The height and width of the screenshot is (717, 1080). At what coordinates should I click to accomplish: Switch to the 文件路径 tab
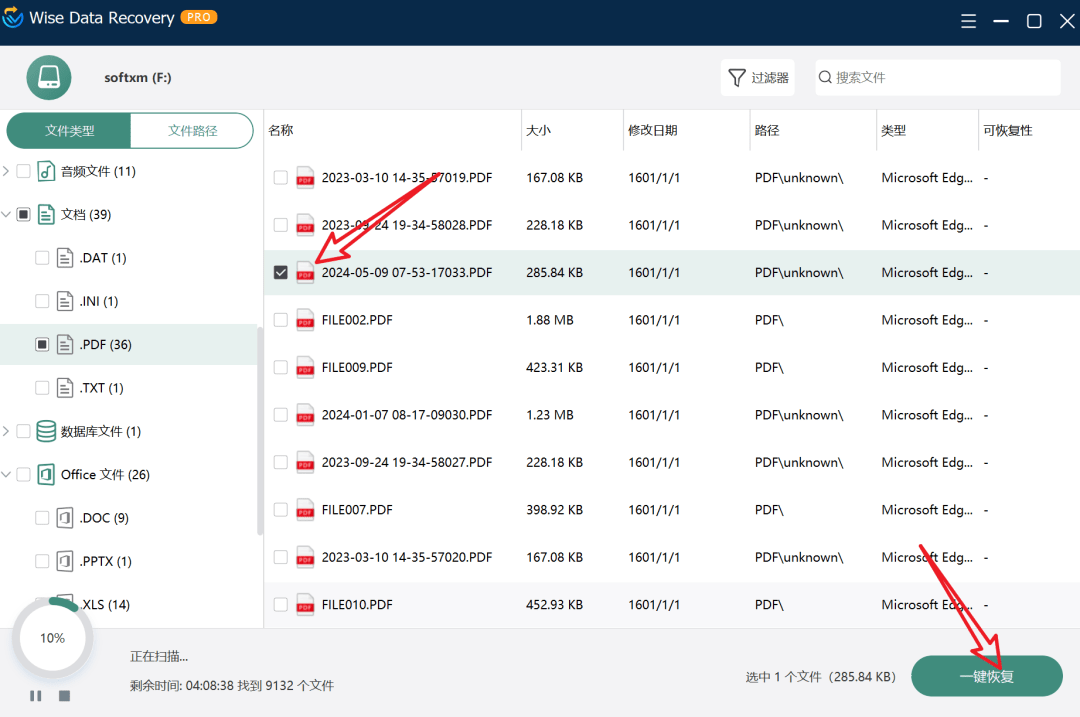click(x=192, y=131)
